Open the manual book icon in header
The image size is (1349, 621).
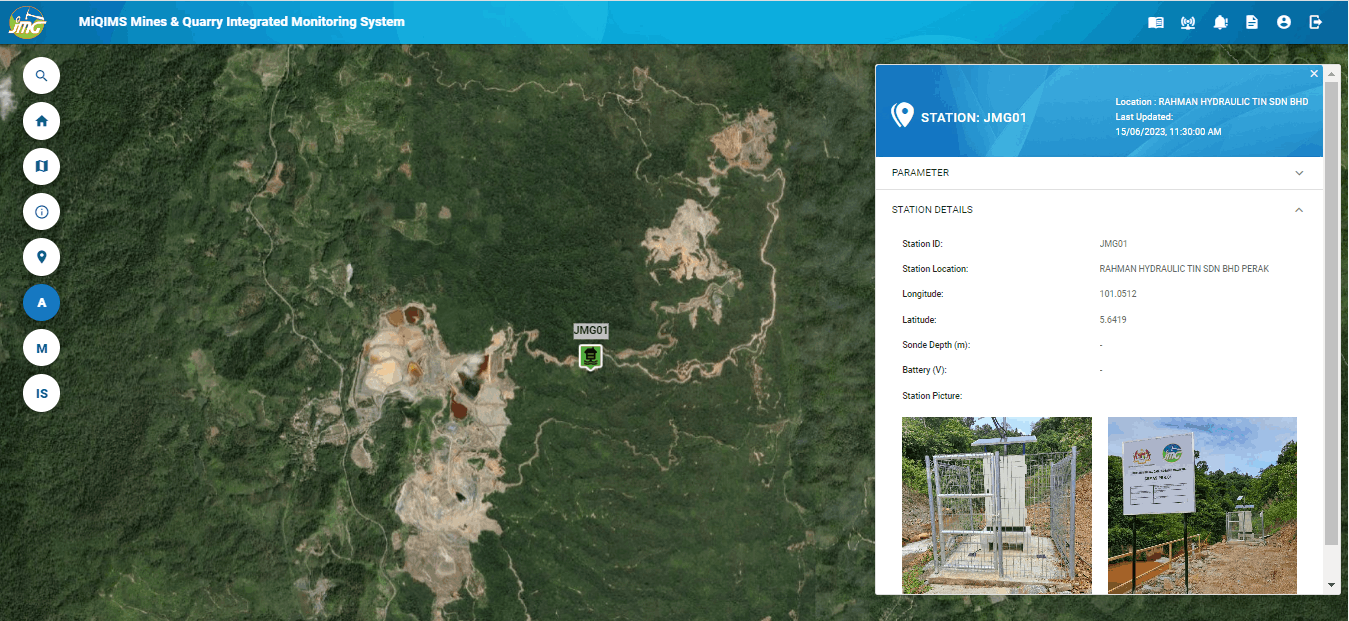[x=1156, y=22]
